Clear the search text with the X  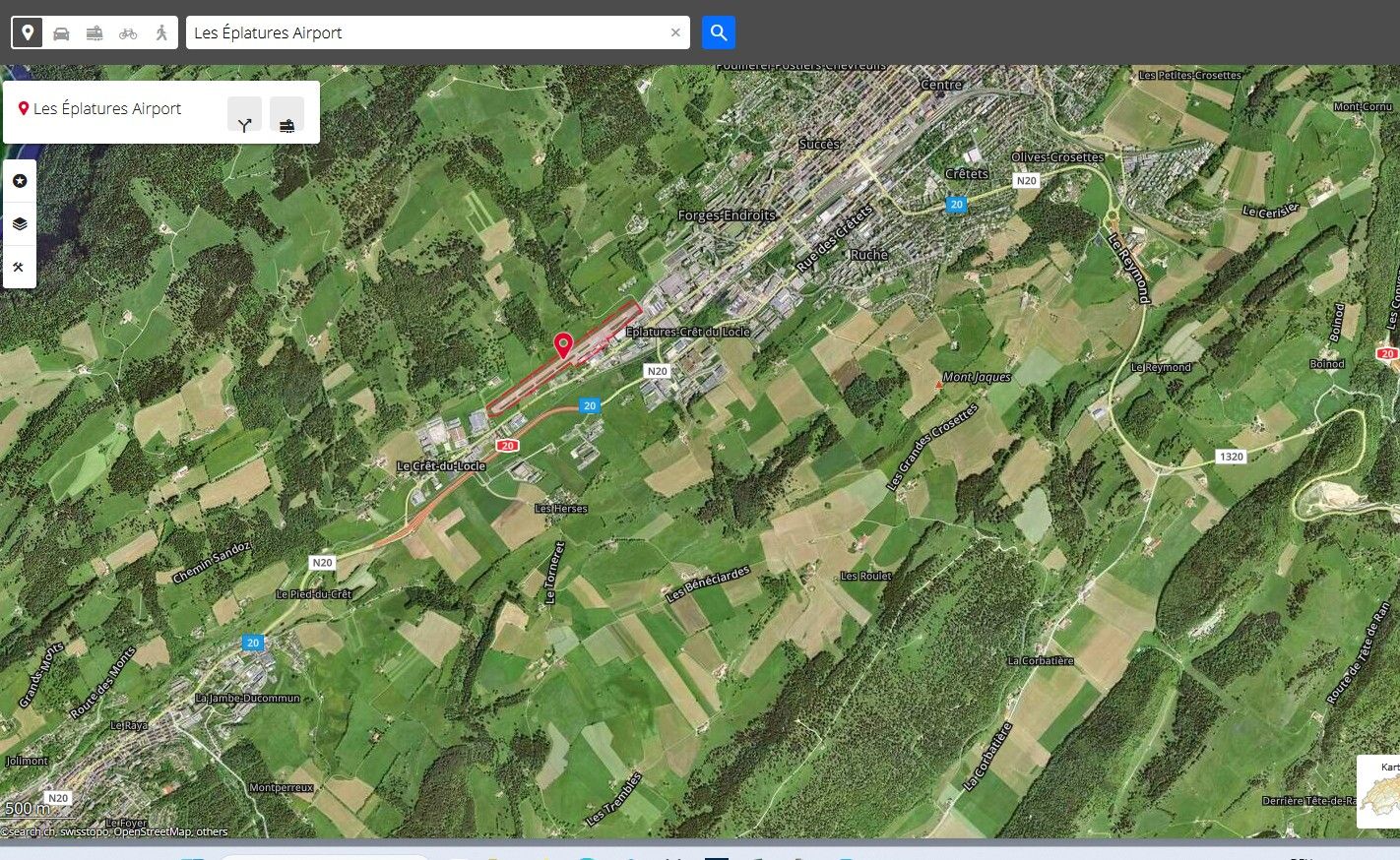[675, 32]
